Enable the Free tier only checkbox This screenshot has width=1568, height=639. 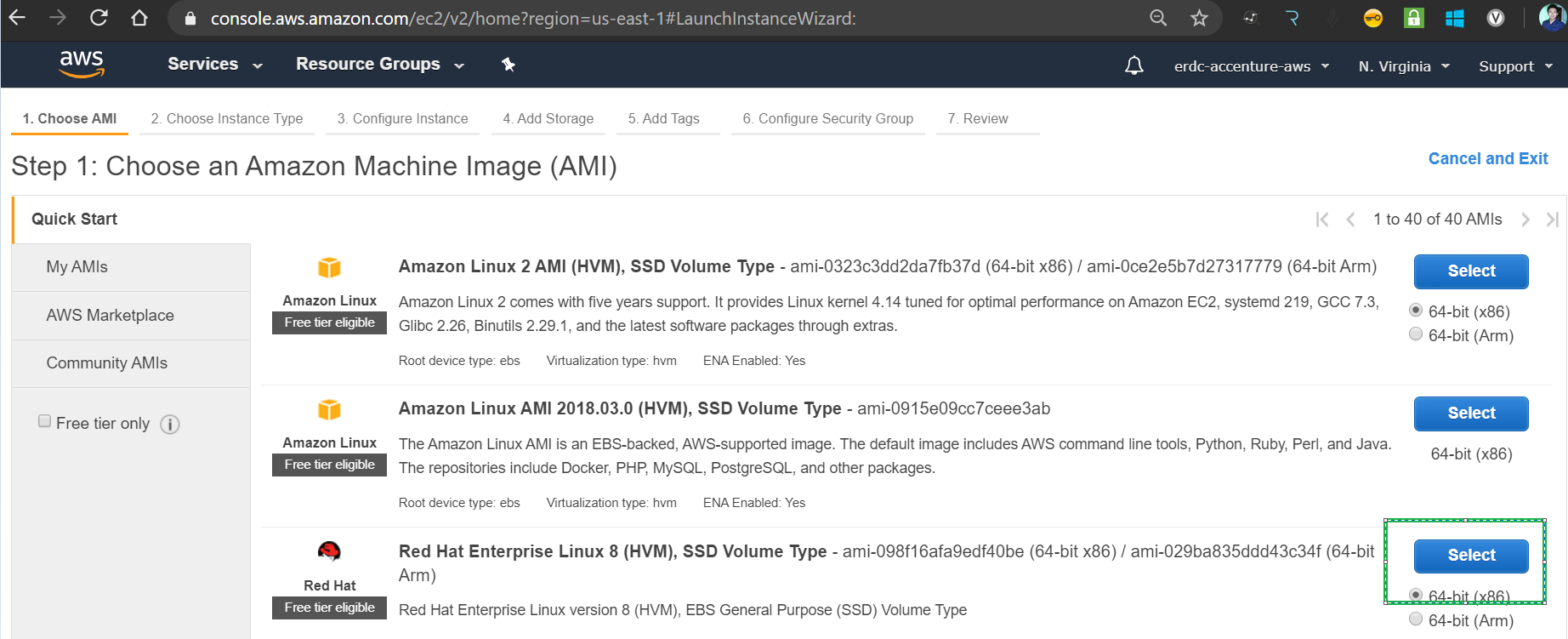[45, 421]
